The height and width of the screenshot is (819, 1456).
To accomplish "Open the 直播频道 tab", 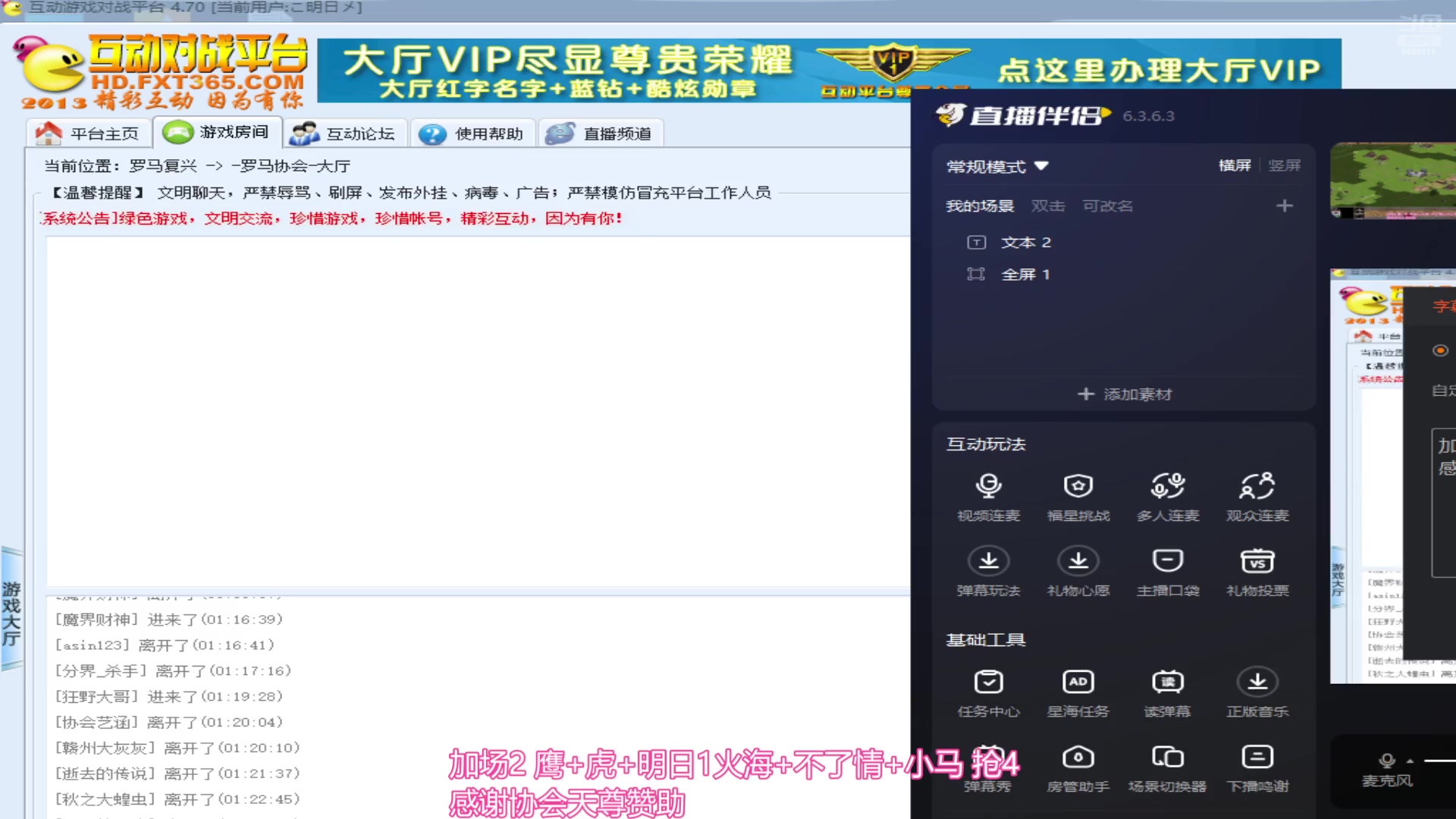I will point(600,133).
